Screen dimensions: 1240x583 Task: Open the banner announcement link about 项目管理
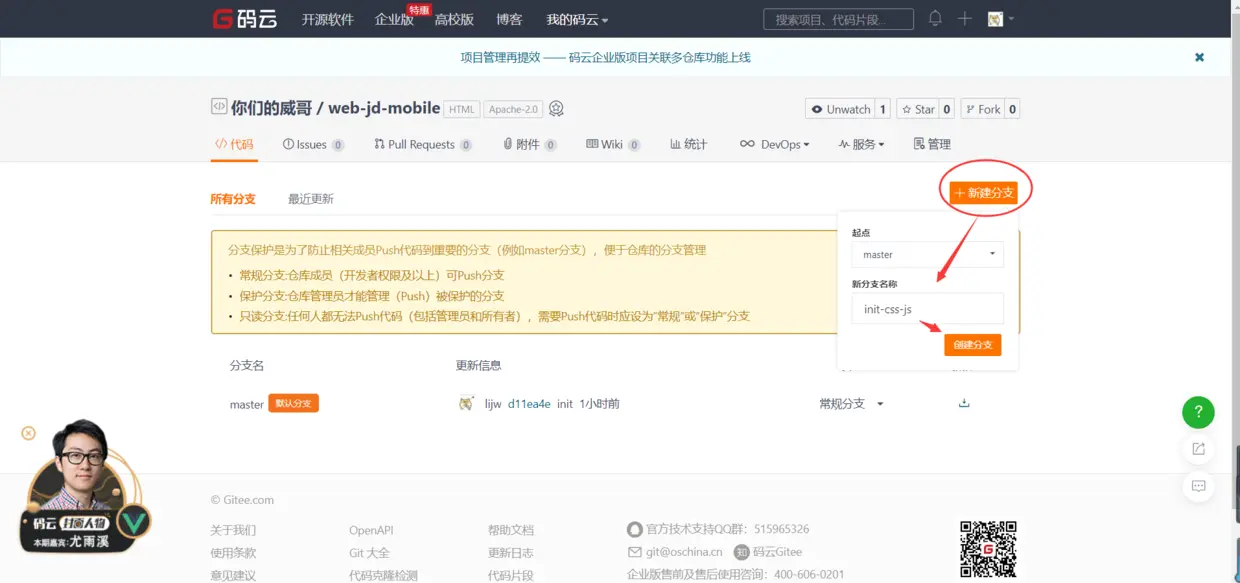point(605,57)
